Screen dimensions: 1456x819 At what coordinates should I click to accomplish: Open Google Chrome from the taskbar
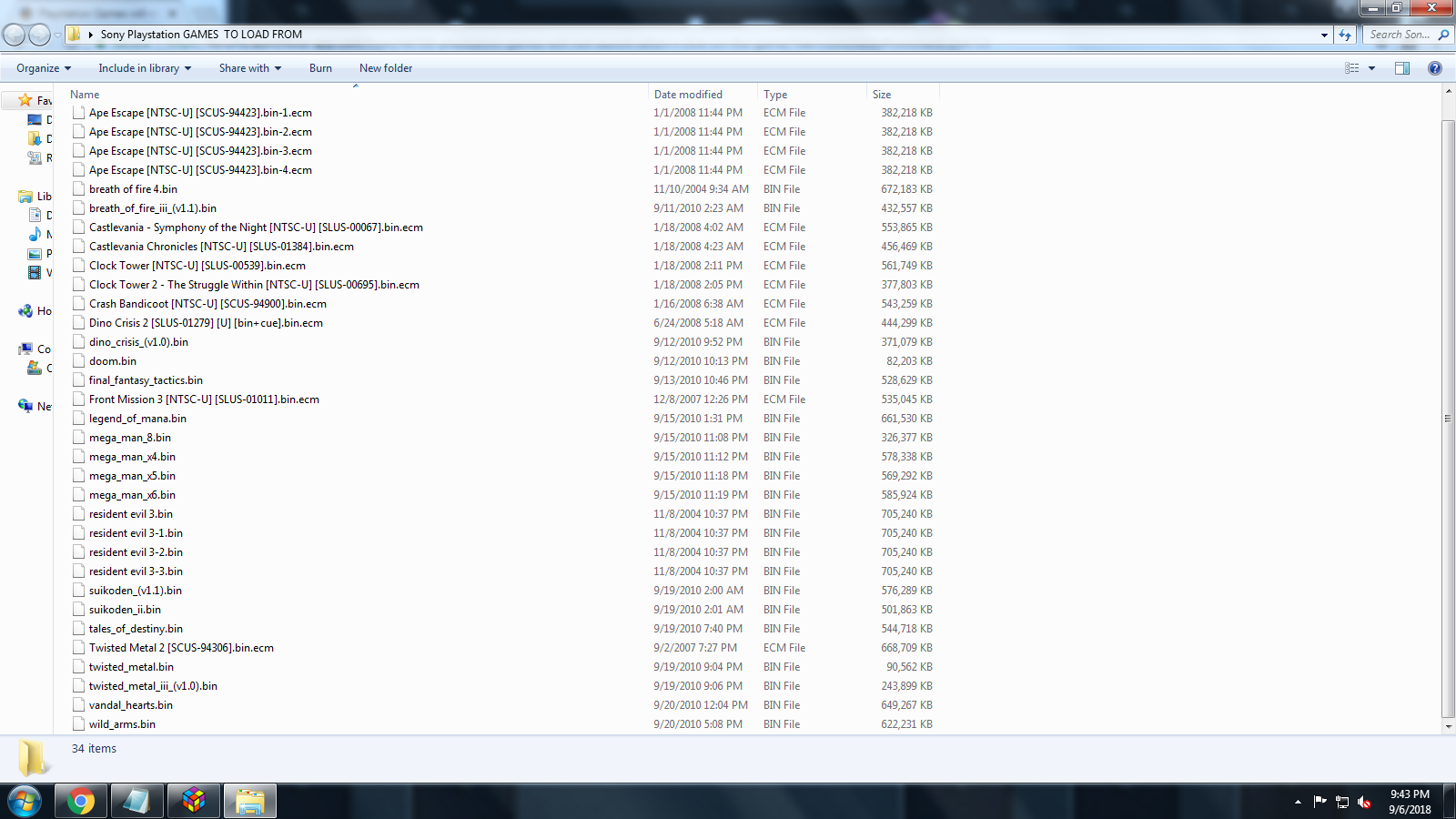point(80,802)
